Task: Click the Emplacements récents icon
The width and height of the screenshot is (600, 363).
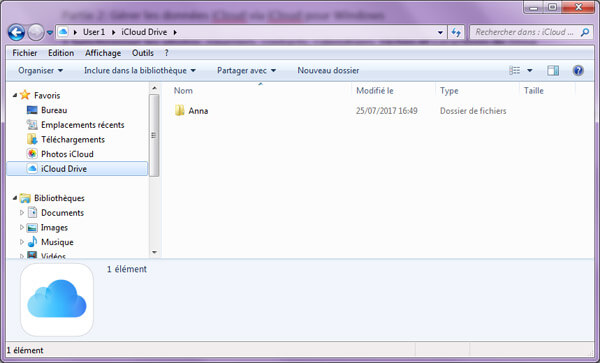Action: coord(32,125)
